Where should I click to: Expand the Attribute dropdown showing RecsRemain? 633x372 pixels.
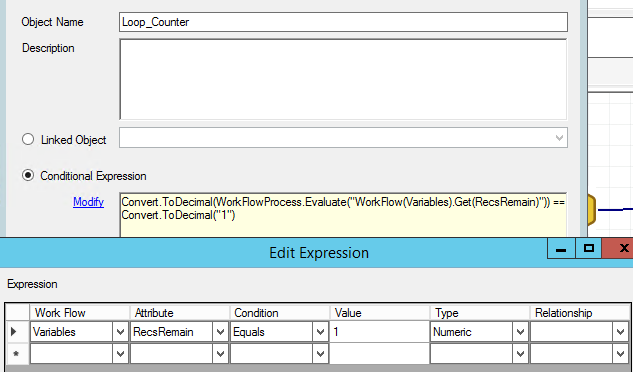220,332
